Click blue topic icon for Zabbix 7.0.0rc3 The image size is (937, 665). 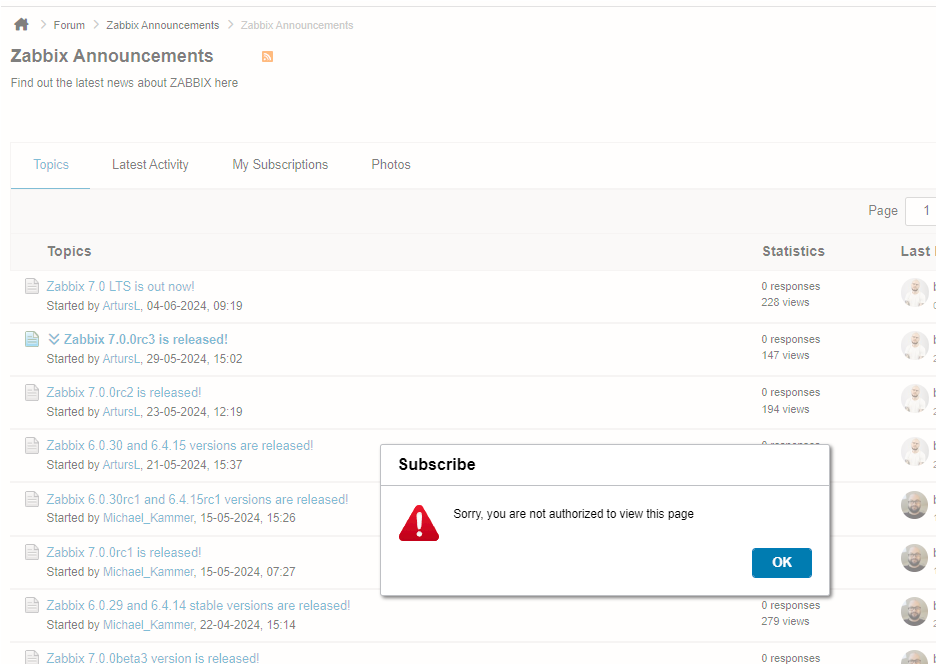(32, 339)
